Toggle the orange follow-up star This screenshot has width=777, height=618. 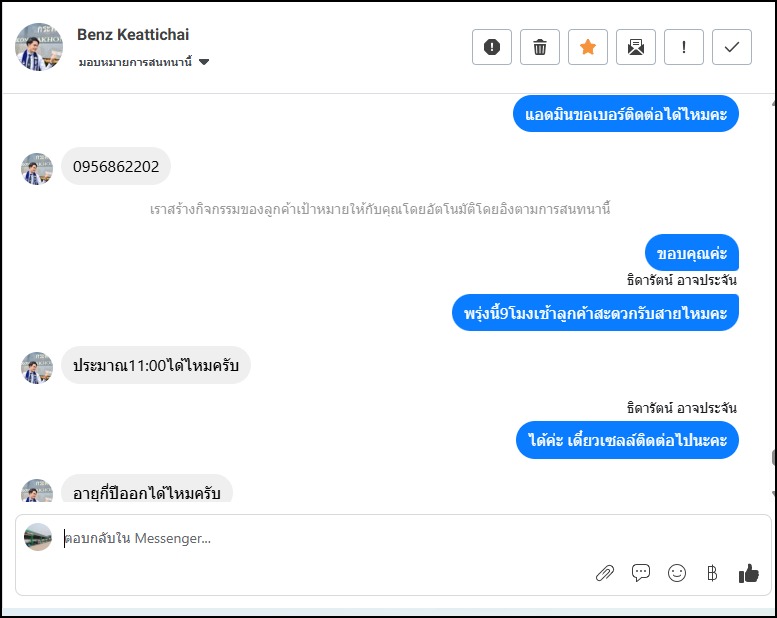tap(588, 47)
